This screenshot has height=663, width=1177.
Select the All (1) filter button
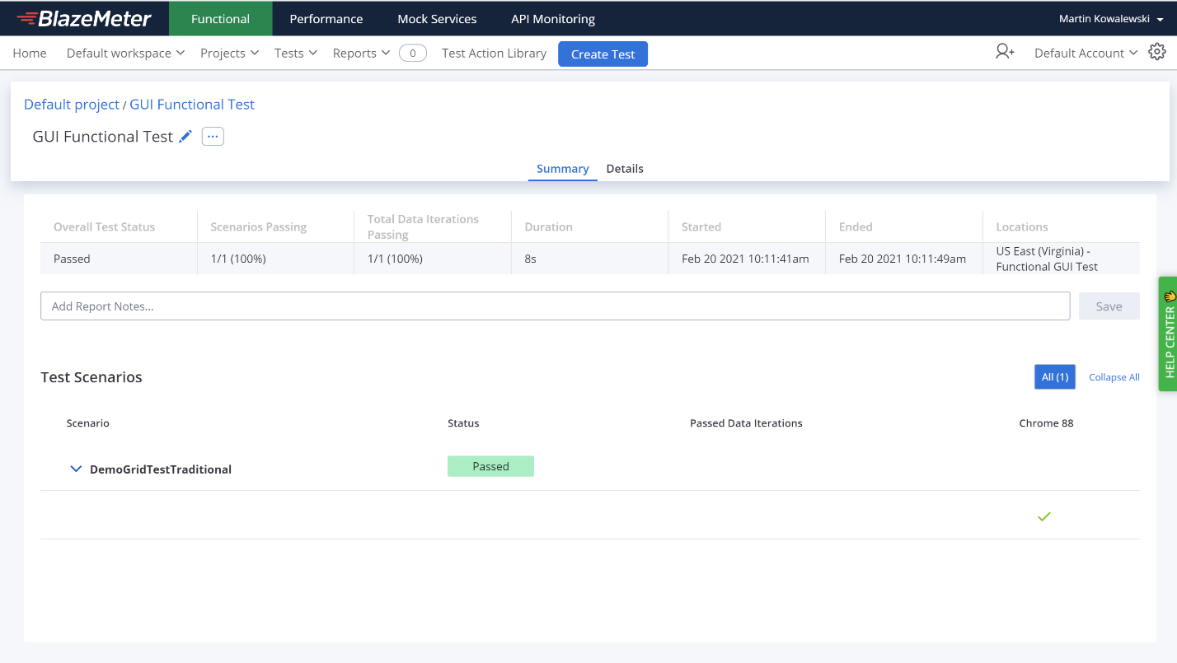[1055, 377]
